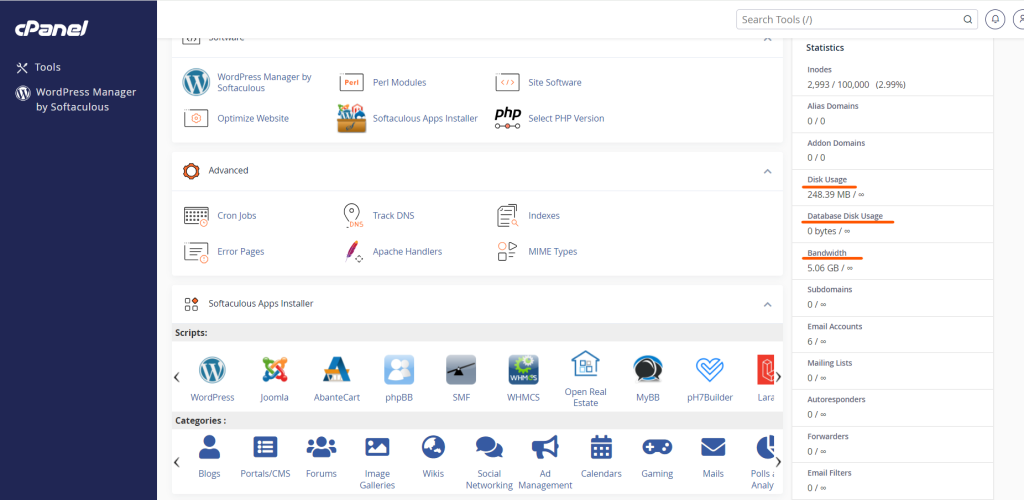This screenshot has width=1024, height=500.
Task: Open the Social Networking category icon
Action: [489, 447]
